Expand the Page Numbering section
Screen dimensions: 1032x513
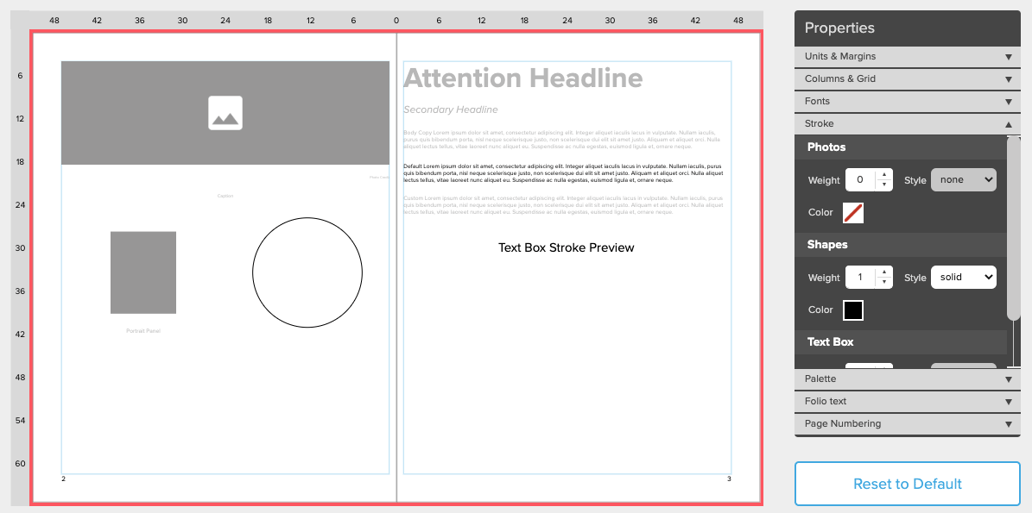pyautogui.click(x=907, y=424)
